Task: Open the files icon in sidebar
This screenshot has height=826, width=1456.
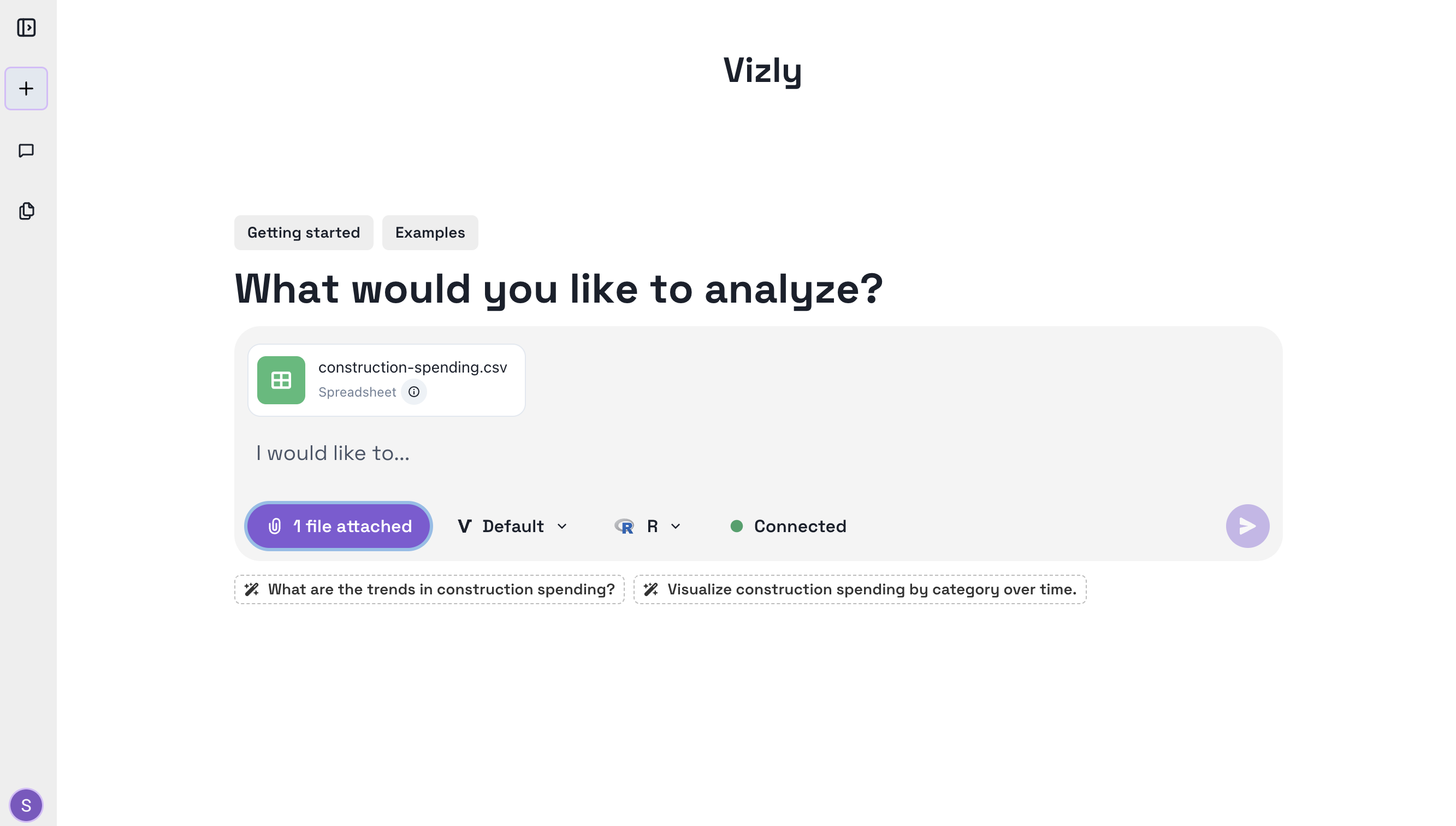Action: click(x=26, y=211)
